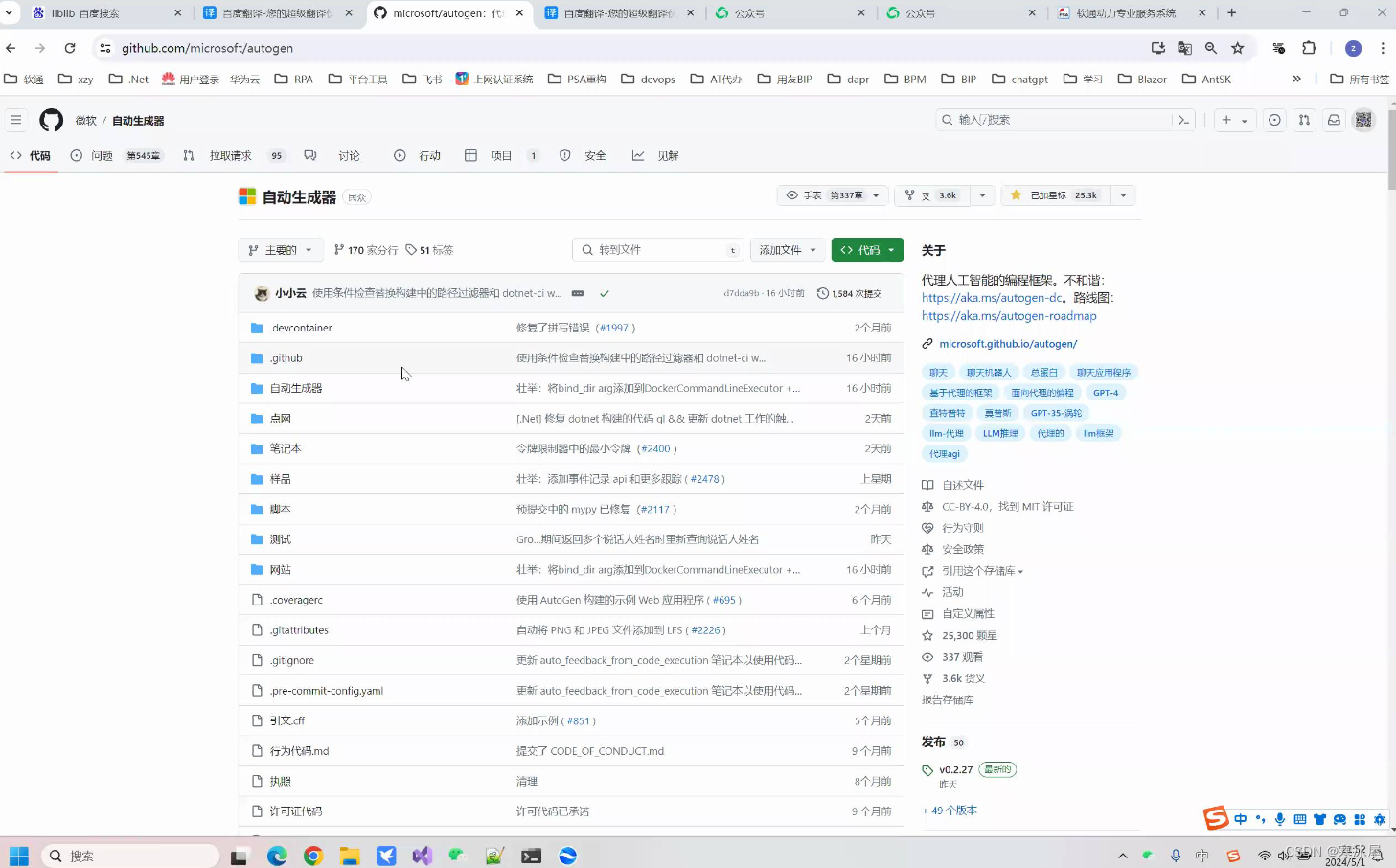This screenshot has height=868, width=1396.
Task: Switch to the Discussions tab
Action: [332, 155]
